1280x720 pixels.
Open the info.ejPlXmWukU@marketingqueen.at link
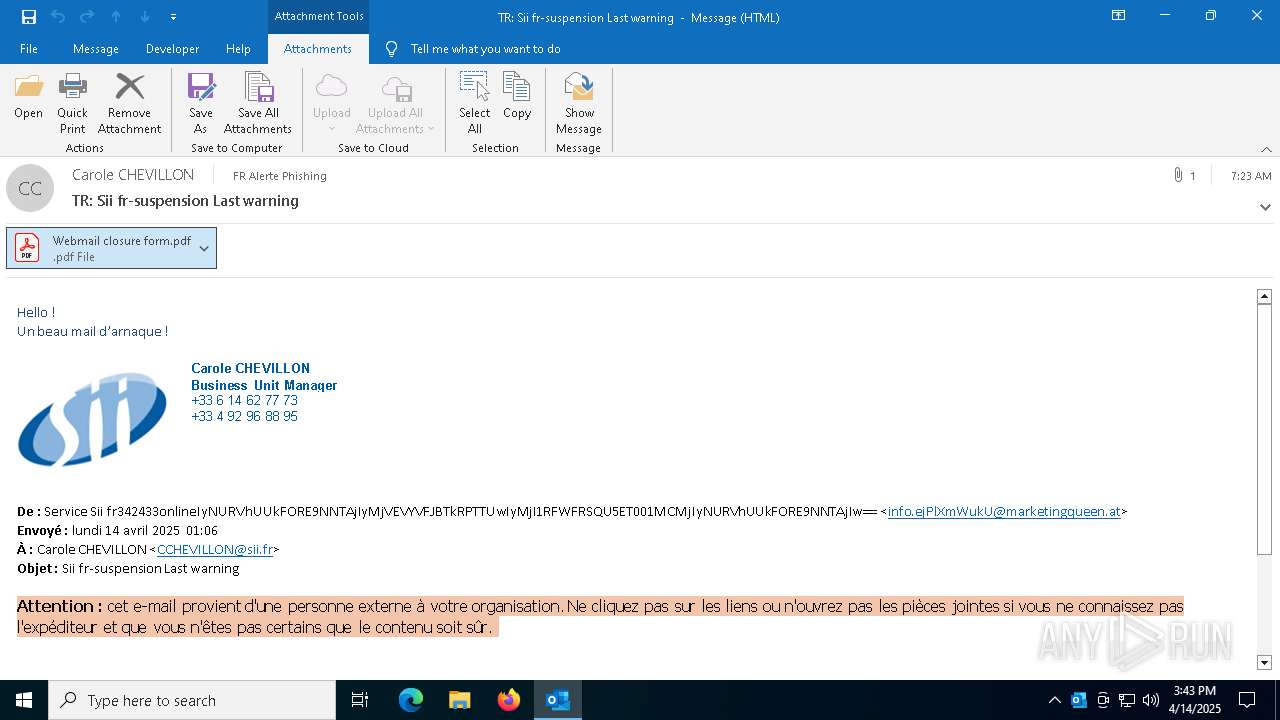coord(1004,512)
